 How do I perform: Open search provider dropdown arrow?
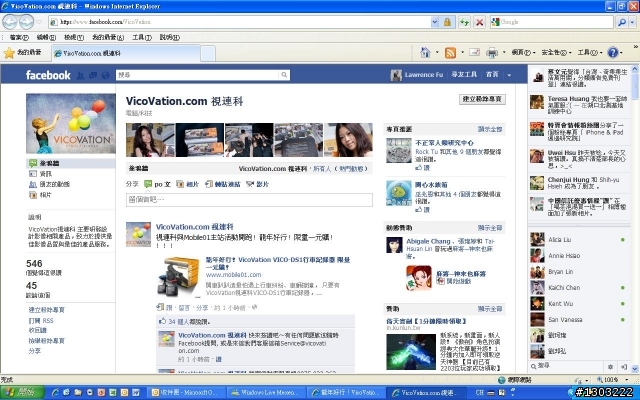632,22
